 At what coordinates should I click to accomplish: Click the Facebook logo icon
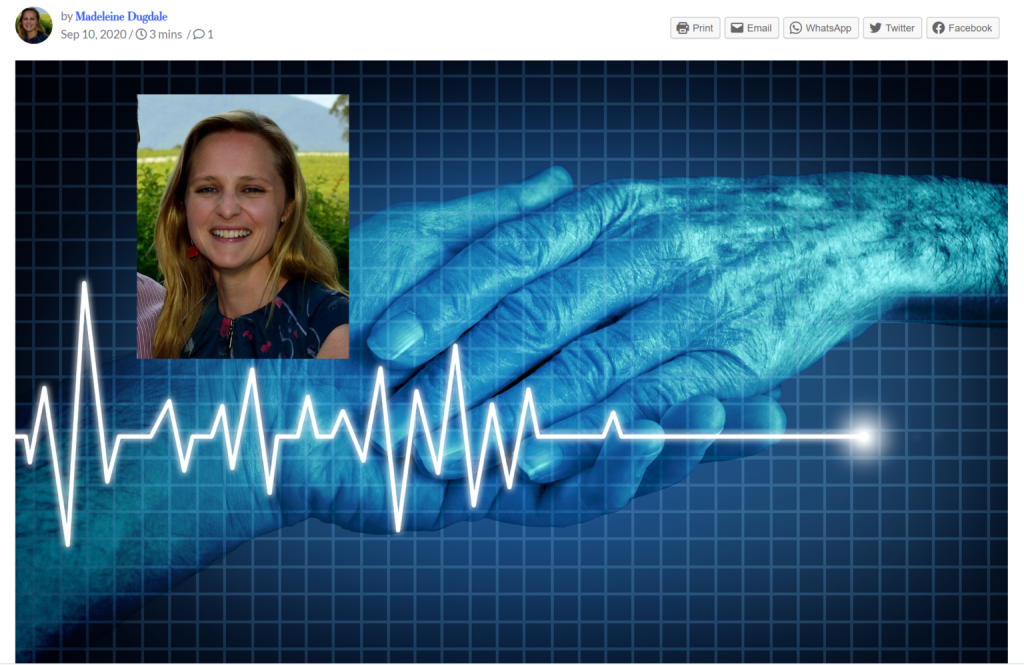pyautogui.click(x=938, y=28)
